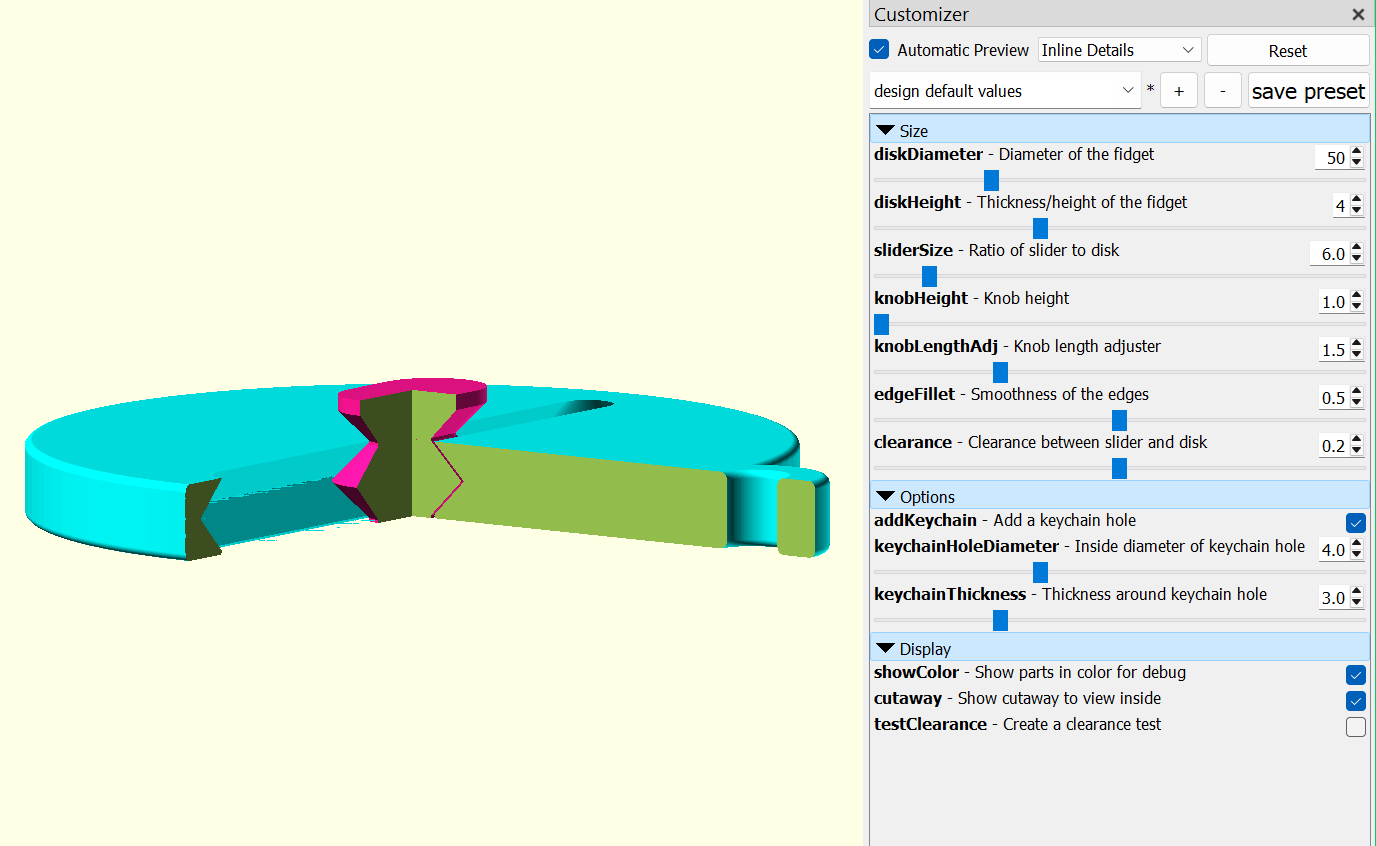Image resolution: width=1376 pixels, height=846 pixels.
Task: Collapse the Display section
Action: 885,649
